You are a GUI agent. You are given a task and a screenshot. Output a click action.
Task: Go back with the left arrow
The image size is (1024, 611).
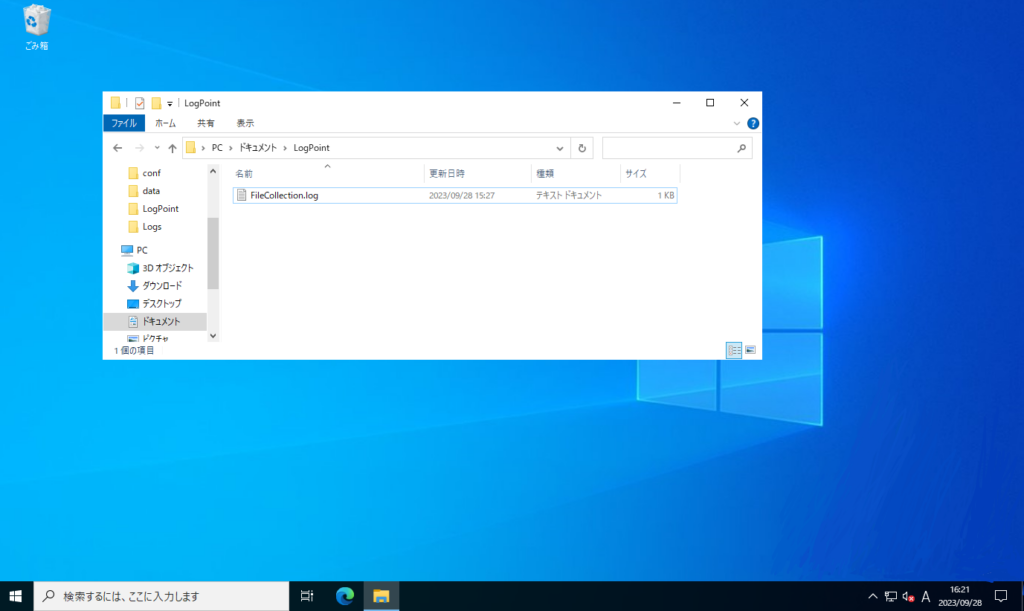click(x=118, y=148)
